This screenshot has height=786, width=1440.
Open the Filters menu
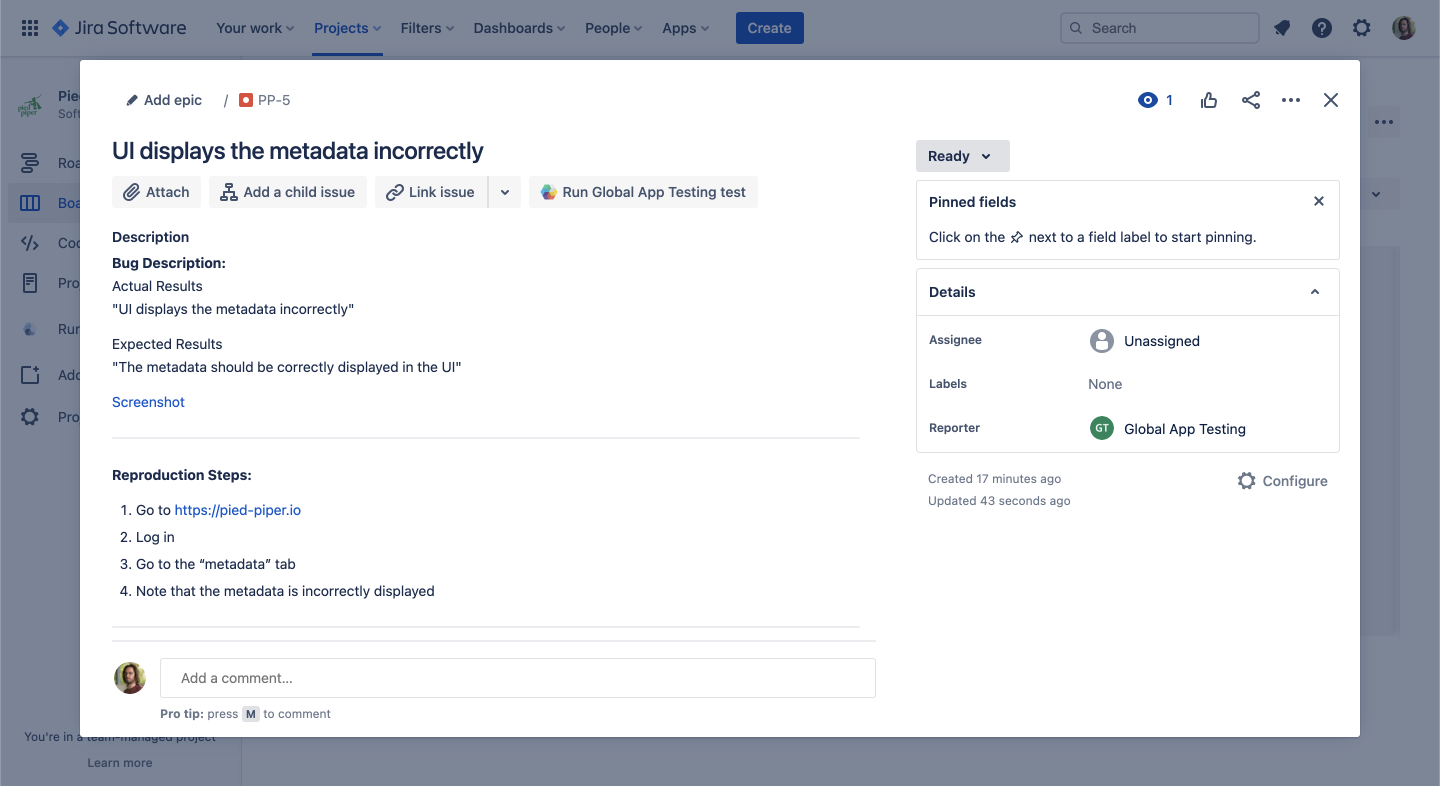point(427,28)
